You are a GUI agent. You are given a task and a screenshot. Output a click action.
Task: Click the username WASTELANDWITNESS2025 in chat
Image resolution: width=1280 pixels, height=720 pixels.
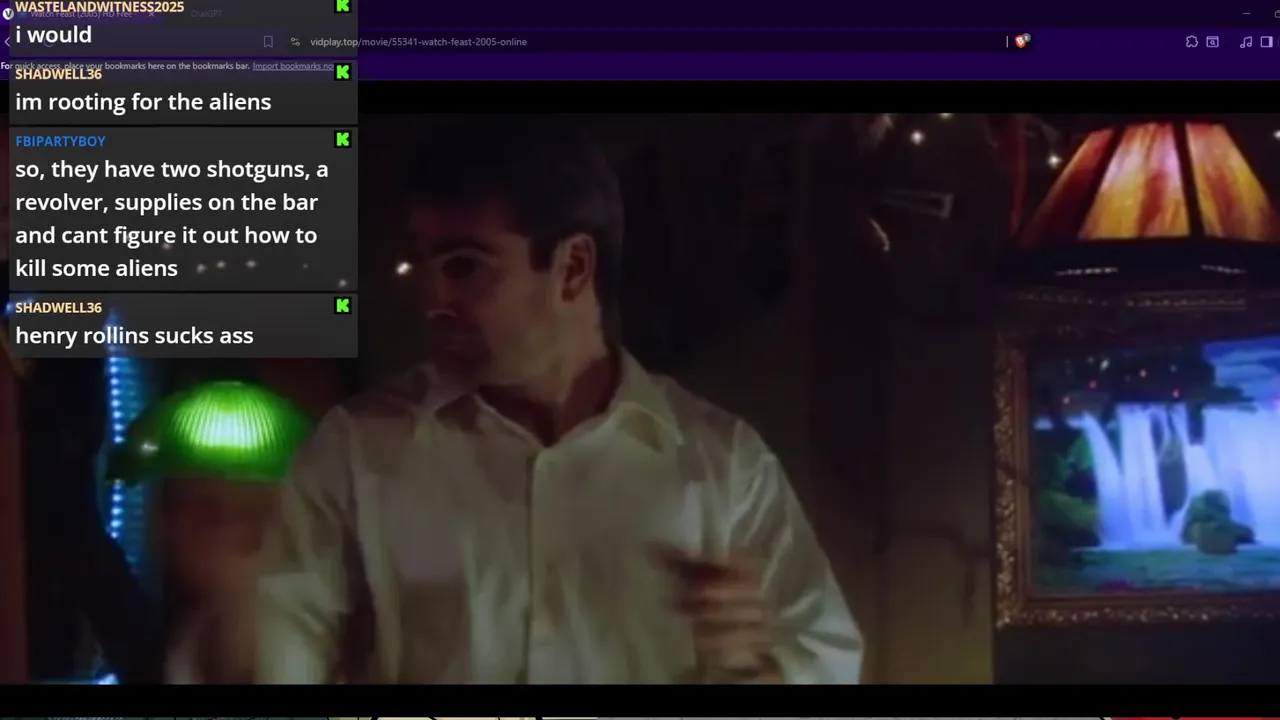point(99,7)
